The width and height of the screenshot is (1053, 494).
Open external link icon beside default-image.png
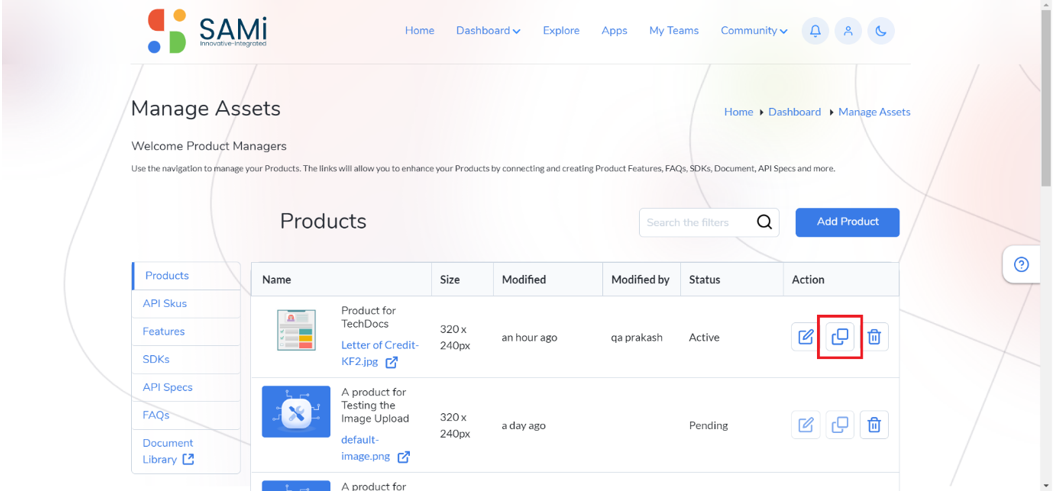click(404, 457)
